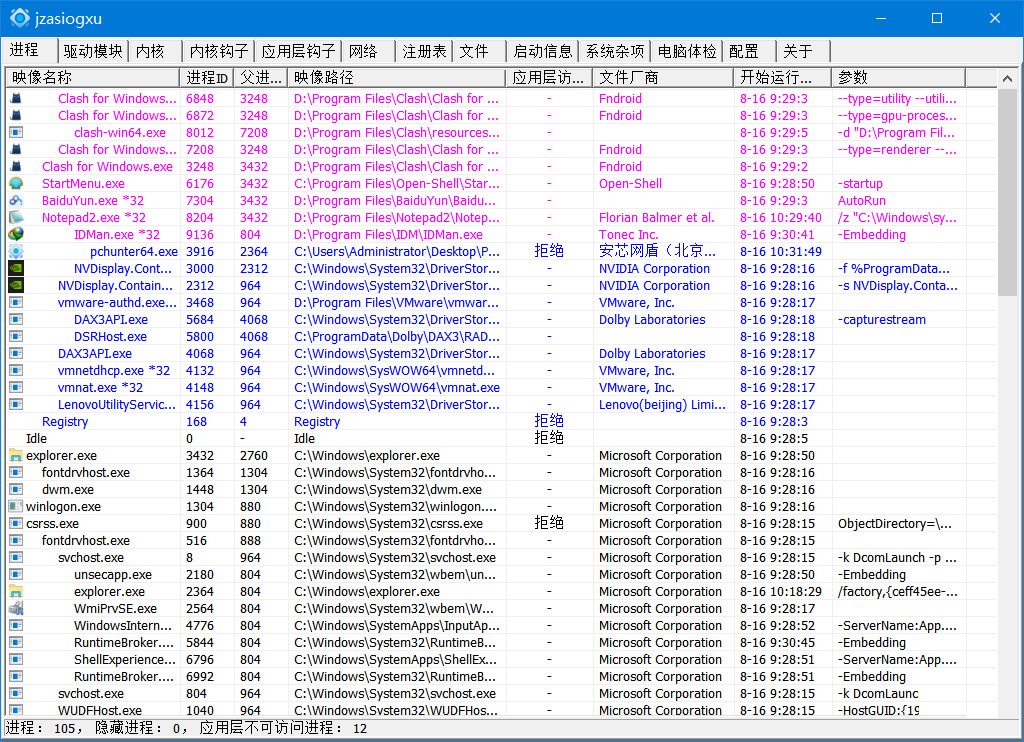The width and height of the screenshot is (1024, 742).
Task: Click the Clash icon of process 6848
Action: (x=16, y=99)
